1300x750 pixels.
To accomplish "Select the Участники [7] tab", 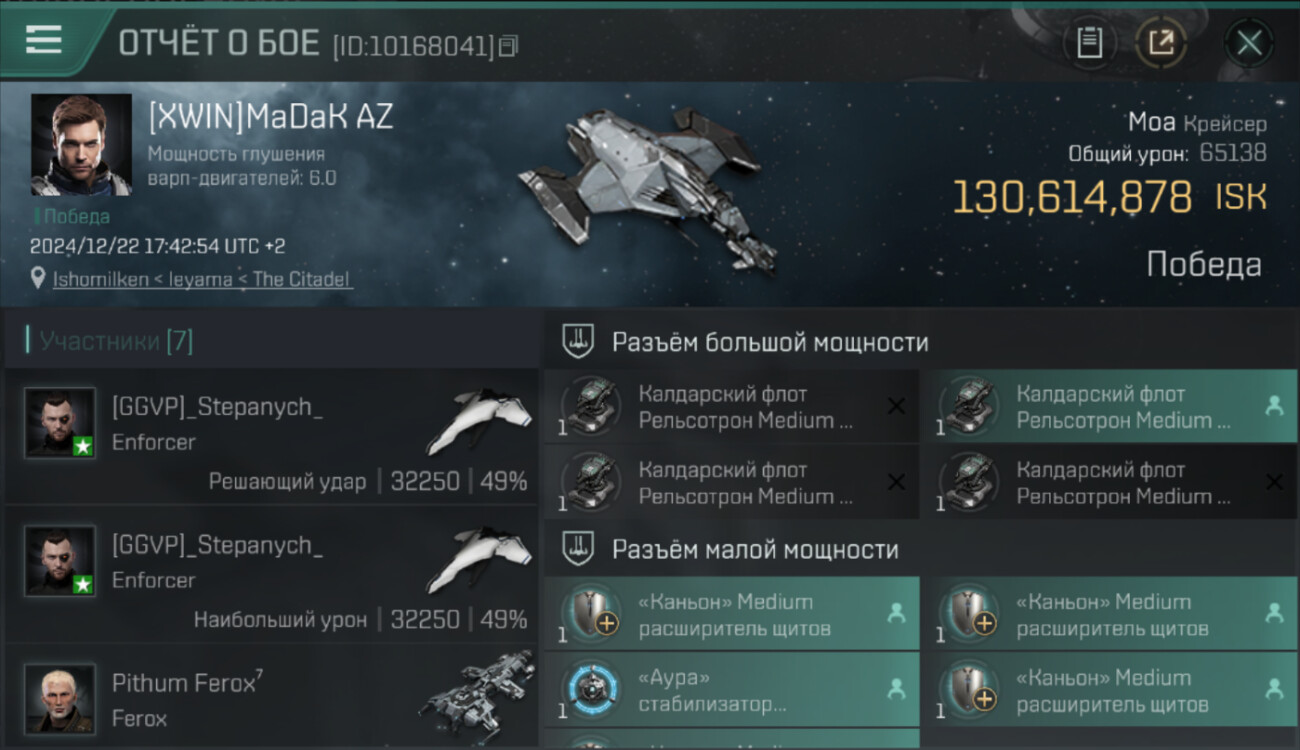I will [x=116, y=341].
